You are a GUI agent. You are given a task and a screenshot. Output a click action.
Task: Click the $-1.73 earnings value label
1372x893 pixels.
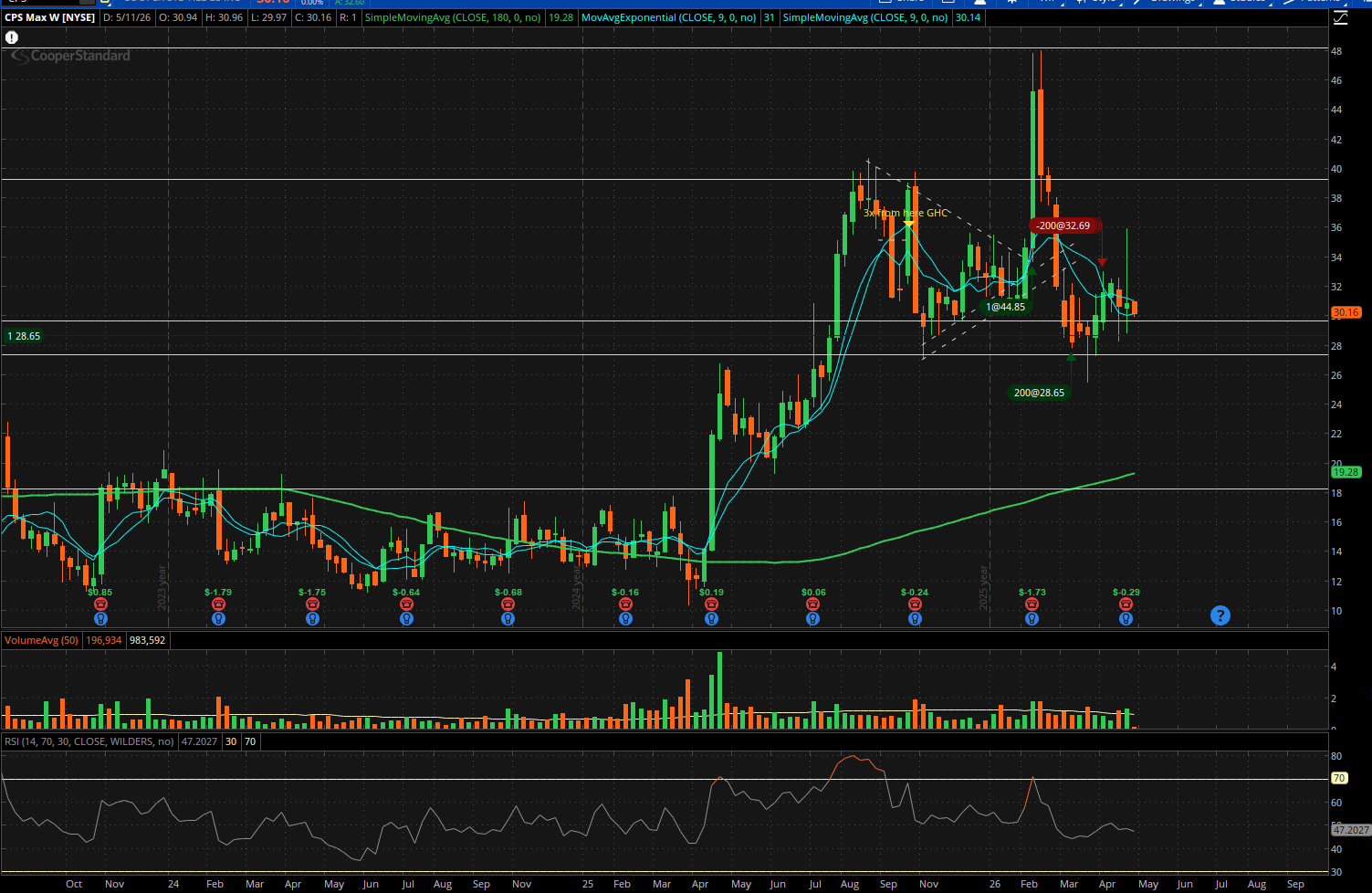pyautogui.click(x=1032, y=593)
